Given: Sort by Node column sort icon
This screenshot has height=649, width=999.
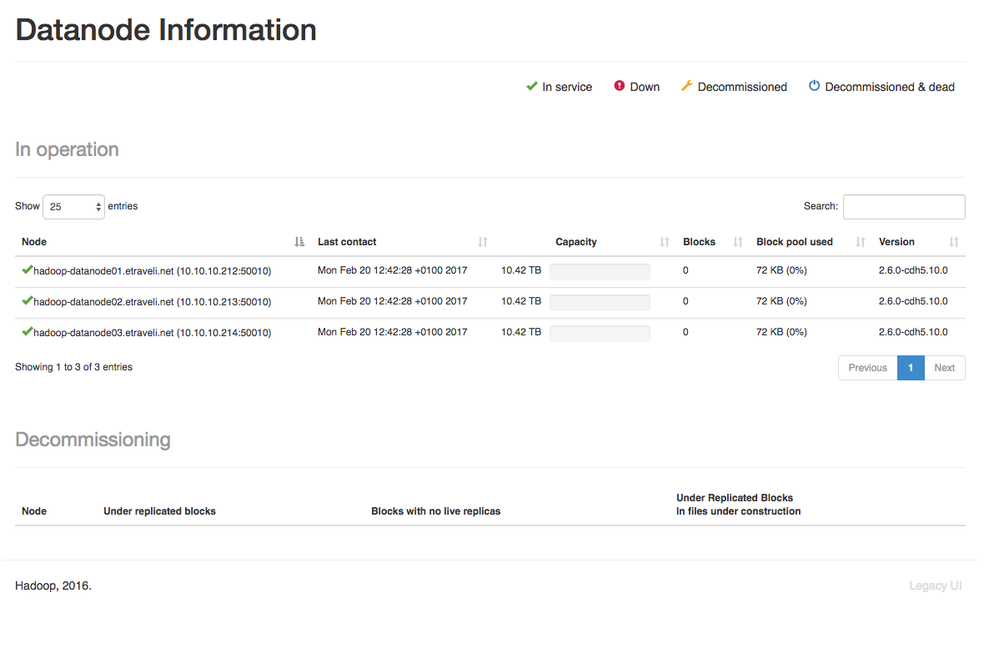Looking at the screenshot, I should [x=299, y=242].
